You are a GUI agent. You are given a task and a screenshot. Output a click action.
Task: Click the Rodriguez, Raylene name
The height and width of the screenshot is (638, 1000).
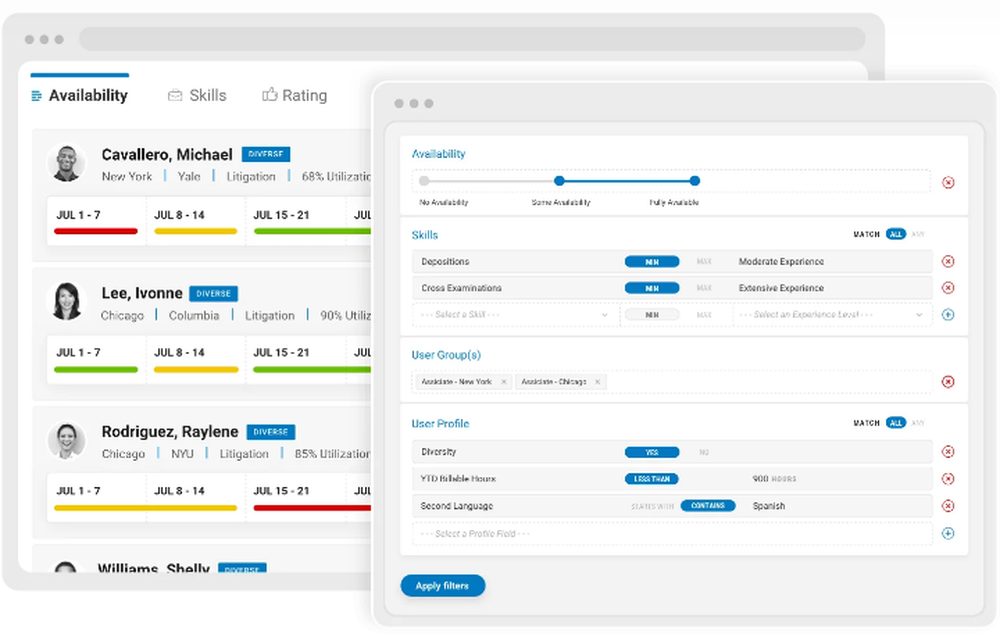(170, 431)
